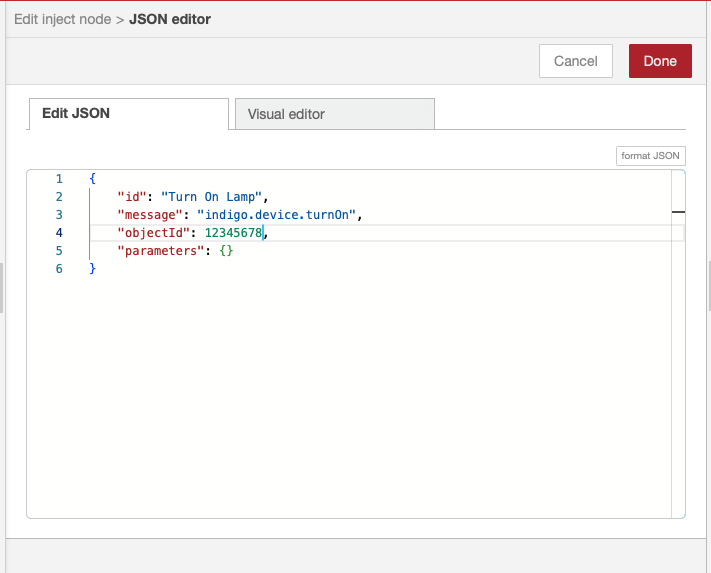Click the "indigo.device.turnOn" value
711x573 pixels.
(277, 215)
